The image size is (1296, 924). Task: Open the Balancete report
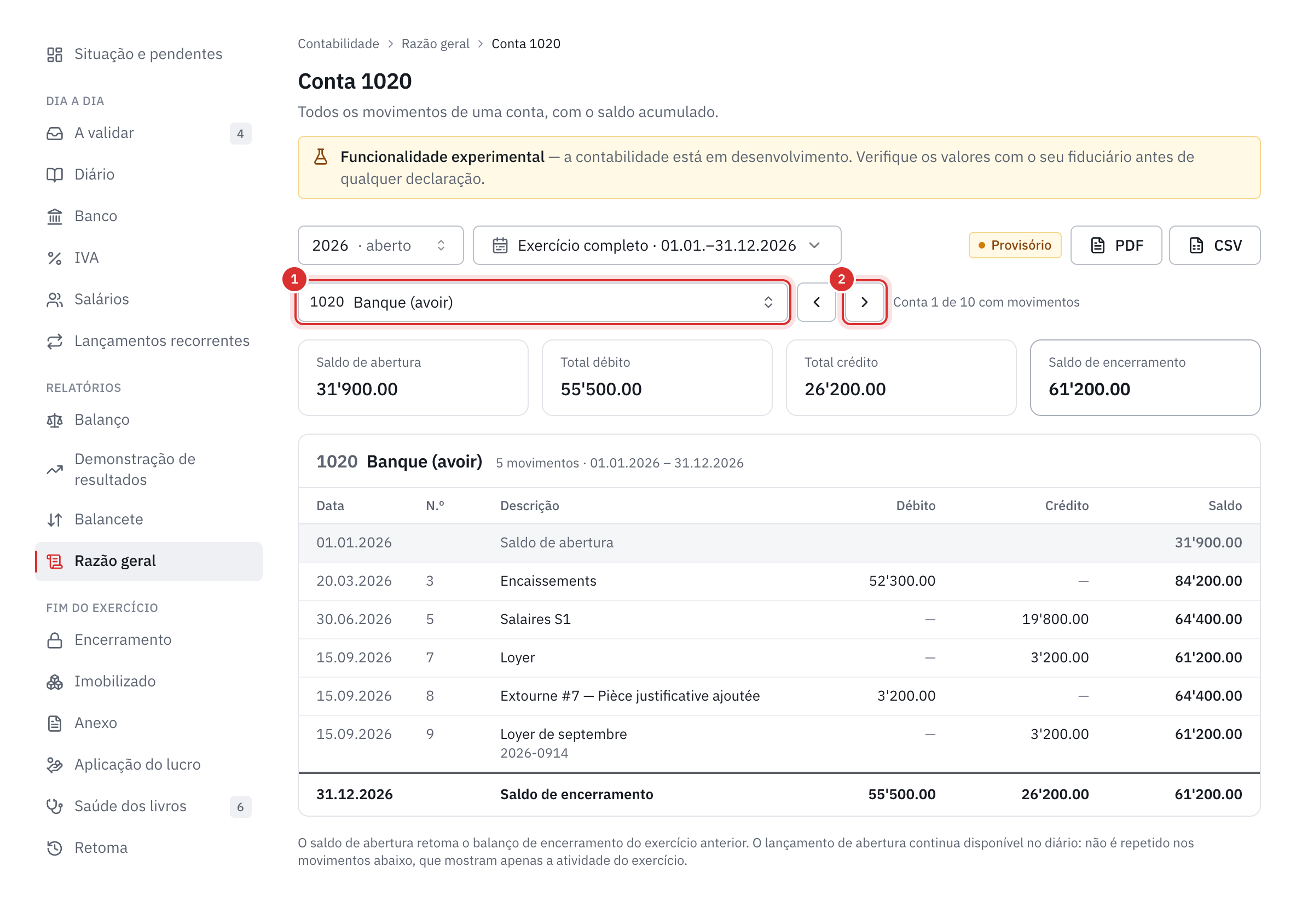pos(149,520)
